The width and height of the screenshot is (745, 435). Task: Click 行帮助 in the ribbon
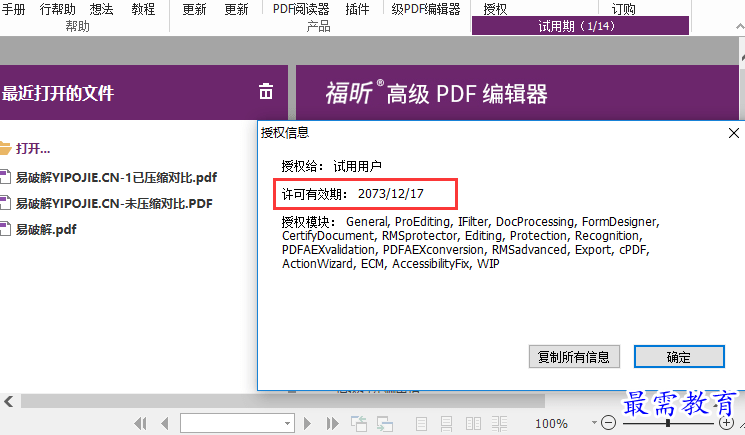pyautogui.click(x=57, y=9)
